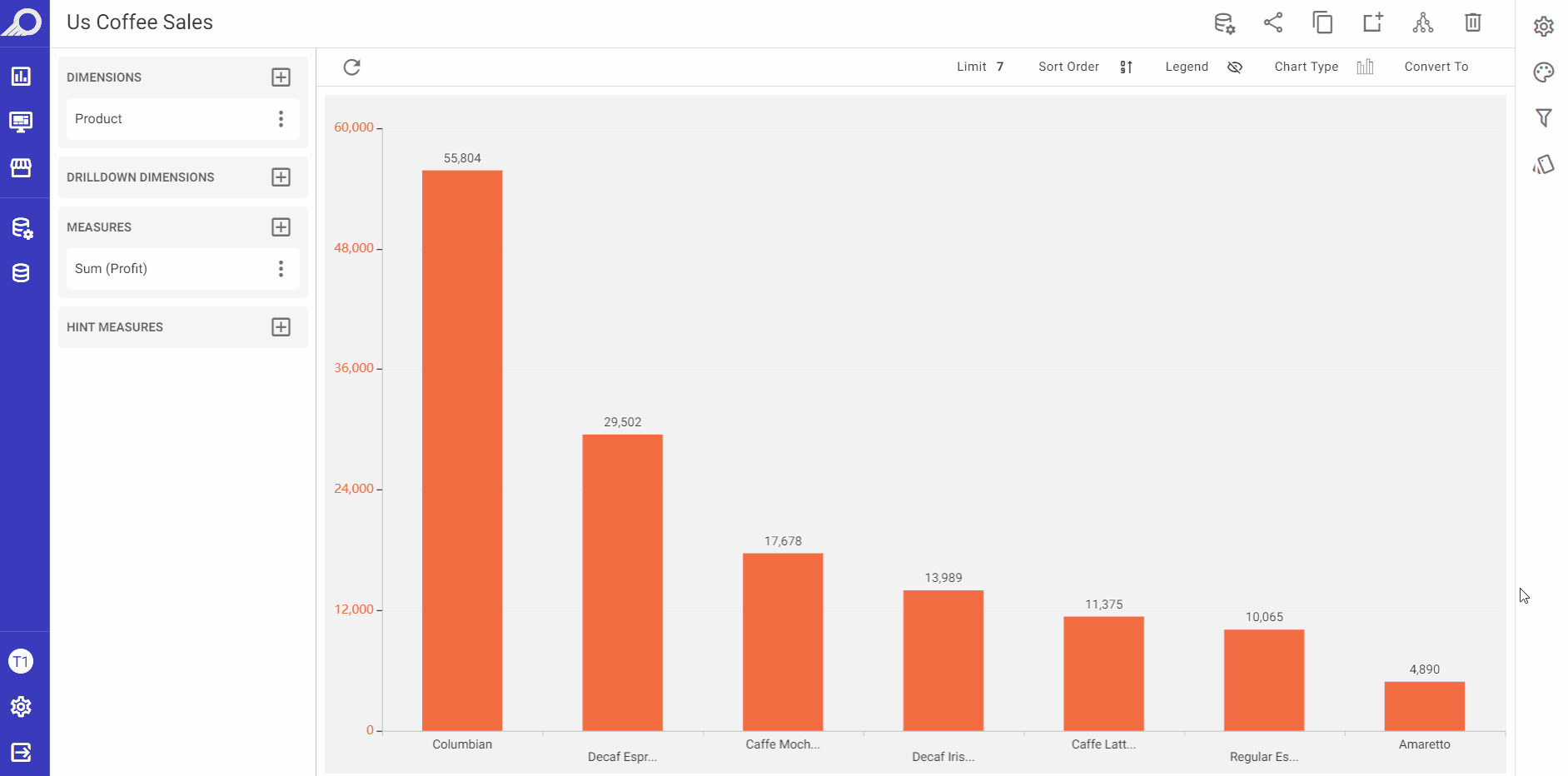The height and width of the screenshot is (776, 1568).
Task: Toggle the sort order icon
Action: (x=1126, y=67)
